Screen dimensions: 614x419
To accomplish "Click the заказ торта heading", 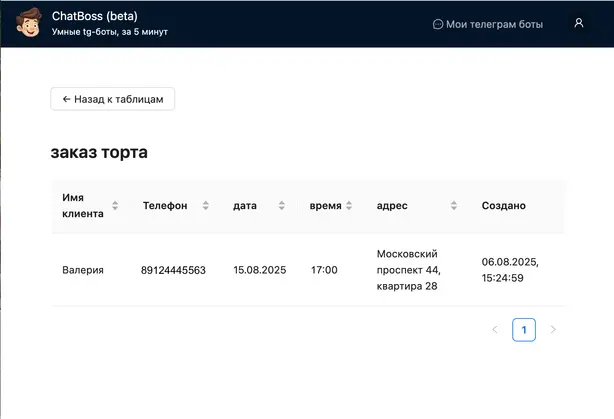I will coord(99,152).
